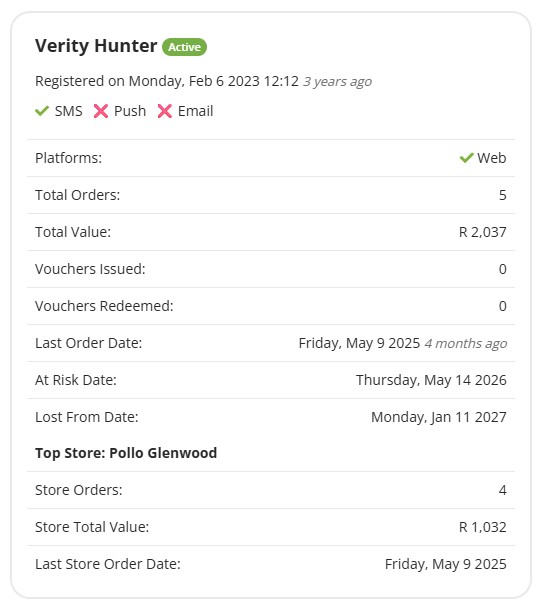Click the '3 years ago' relative time

click(x=337, y=82)
